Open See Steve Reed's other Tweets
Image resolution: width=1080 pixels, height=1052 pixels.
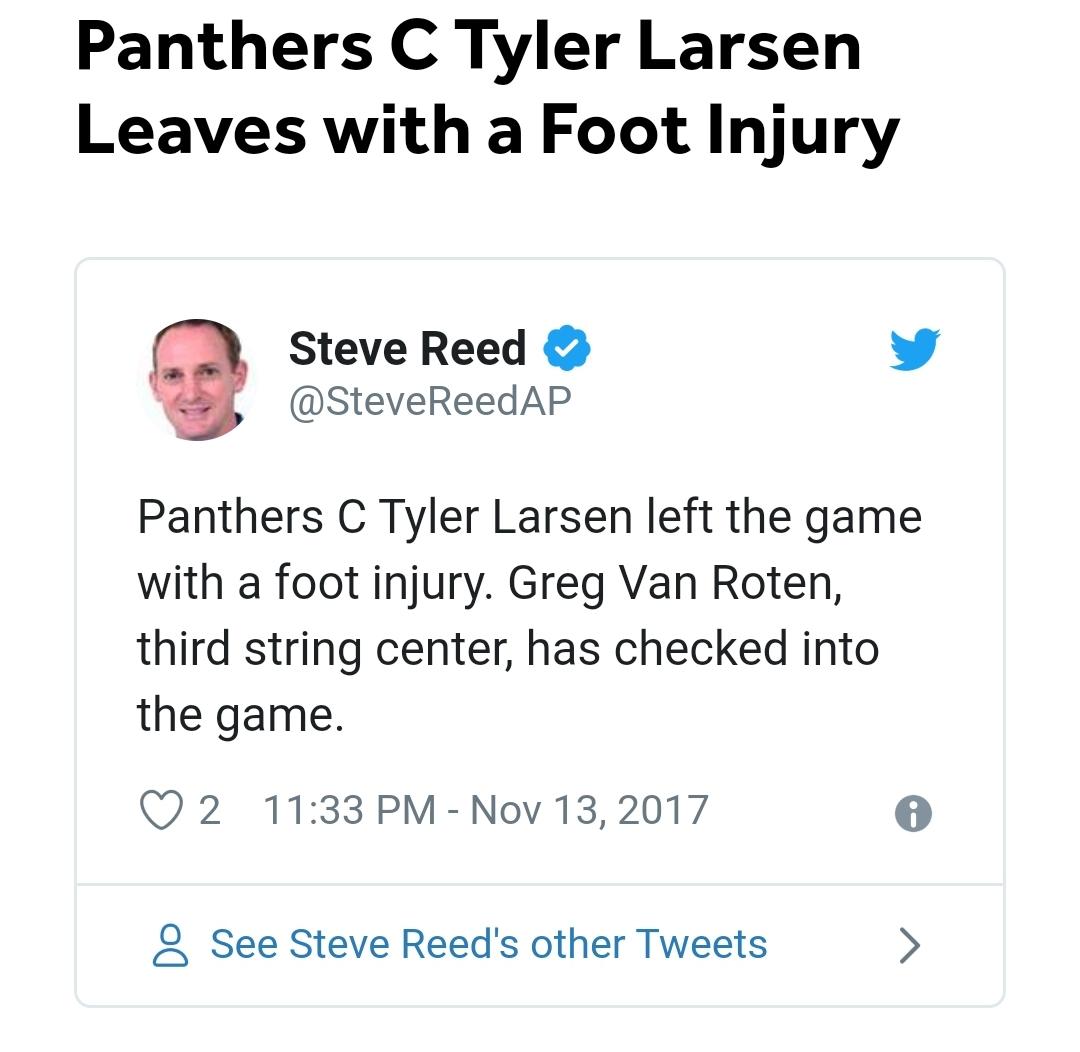point(488,945)
